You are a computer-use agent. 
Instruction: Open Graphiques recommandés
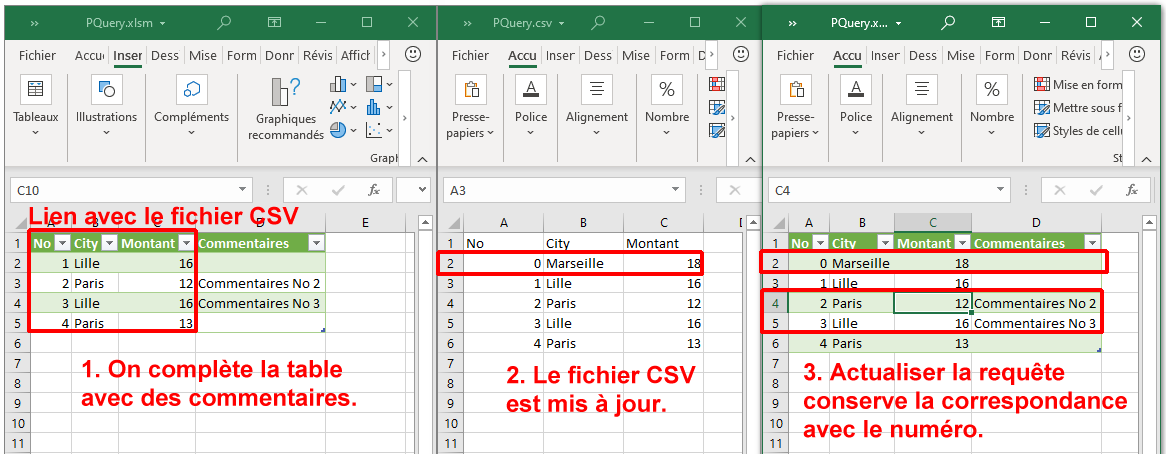pos(286,108)
